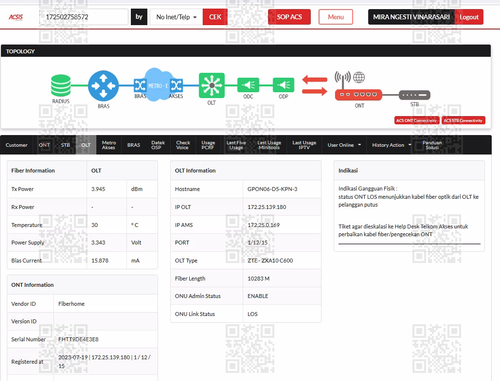This screenshot has height=381, width=500.
Task: Click the MIRA NGESTI VINARASARI user label
Action: pos(411,17)
